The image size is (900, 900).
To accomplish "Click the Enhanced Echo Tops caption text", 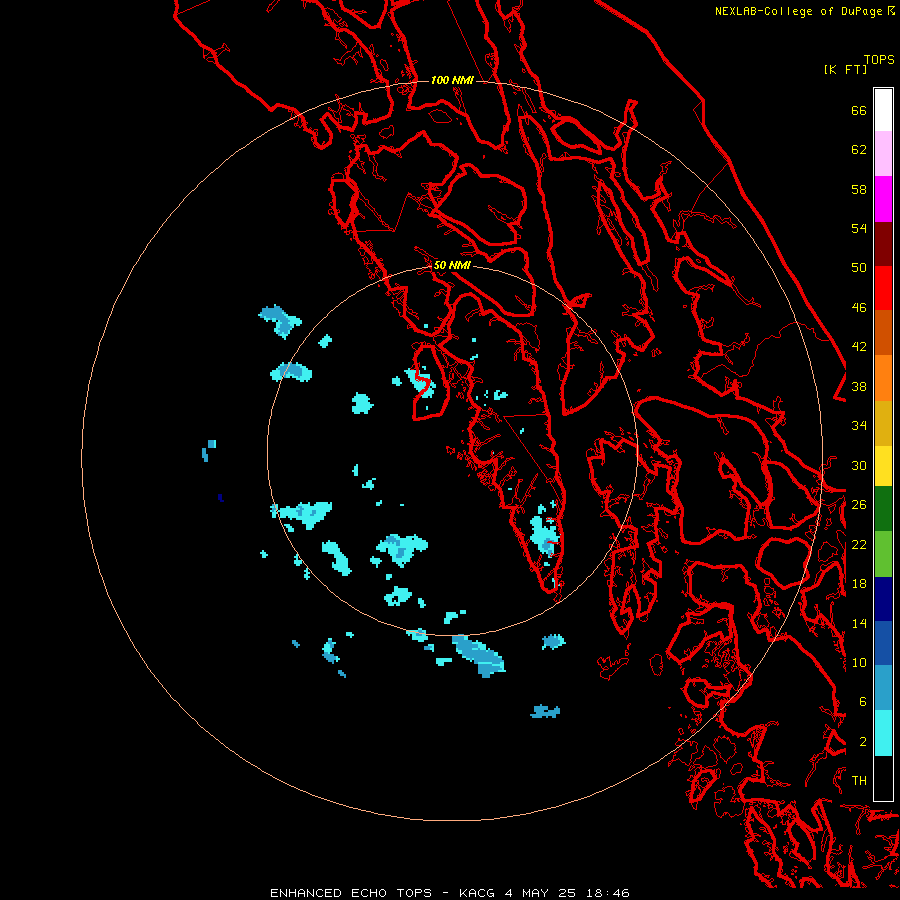I will point(449,893).
